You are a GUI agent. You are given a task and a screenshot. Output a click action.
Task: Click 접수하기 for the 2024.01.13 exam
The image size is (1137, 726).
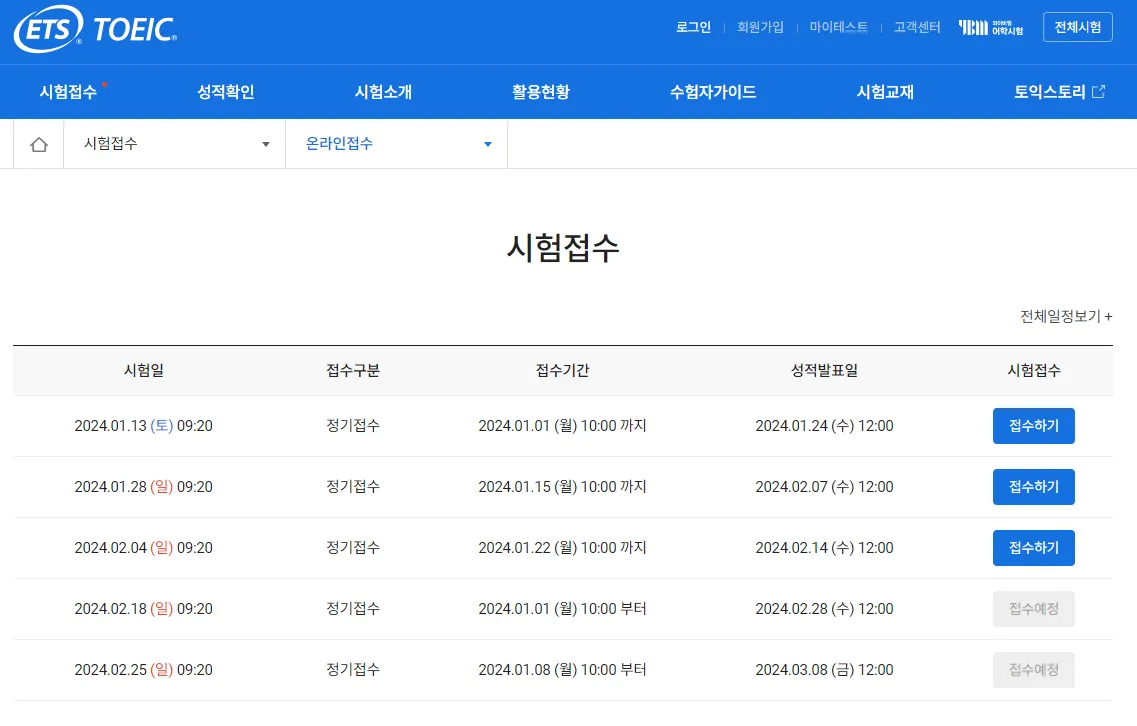pos(1034,425)
